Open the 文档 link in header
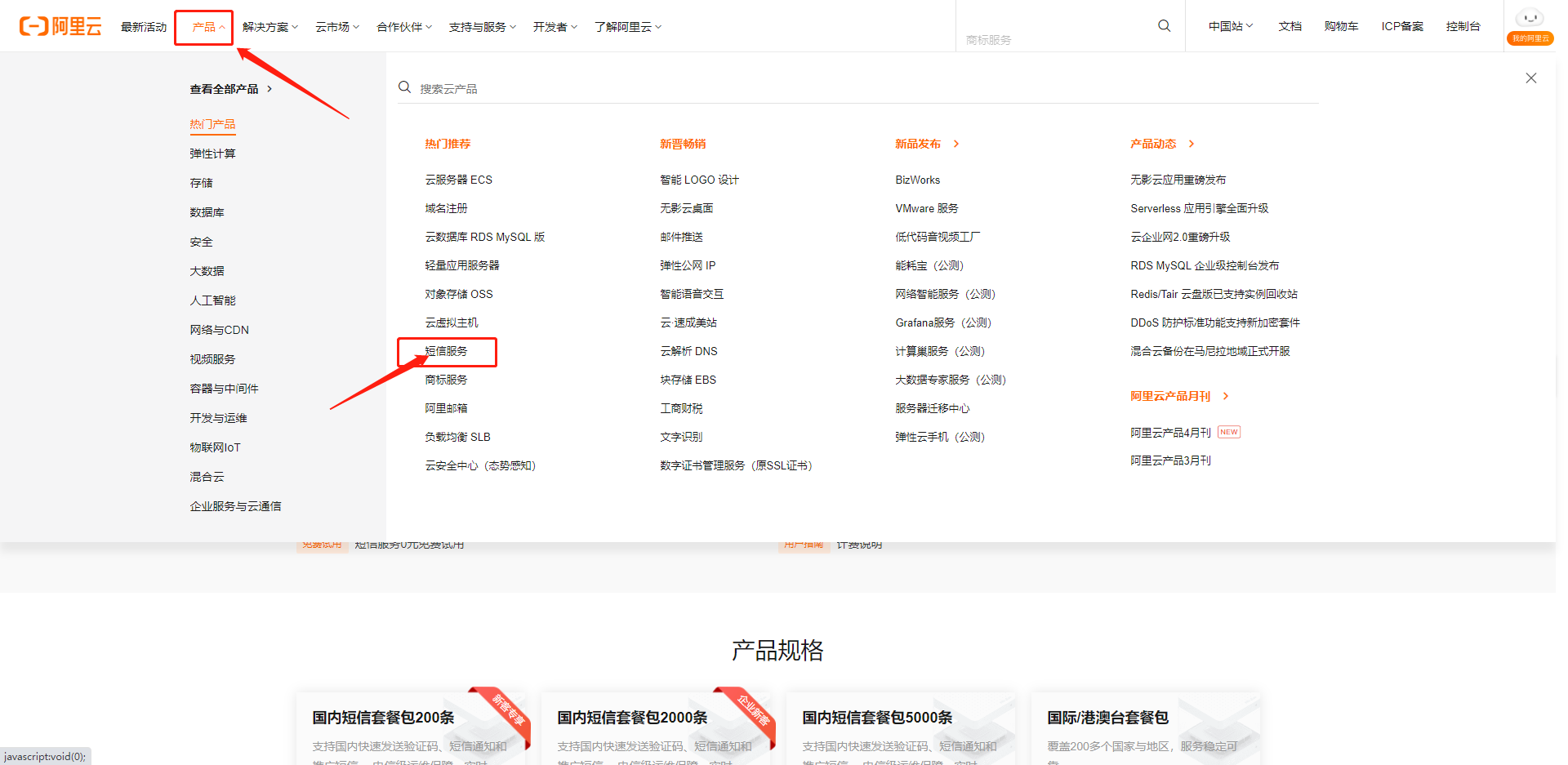 tap(1290, 26)
